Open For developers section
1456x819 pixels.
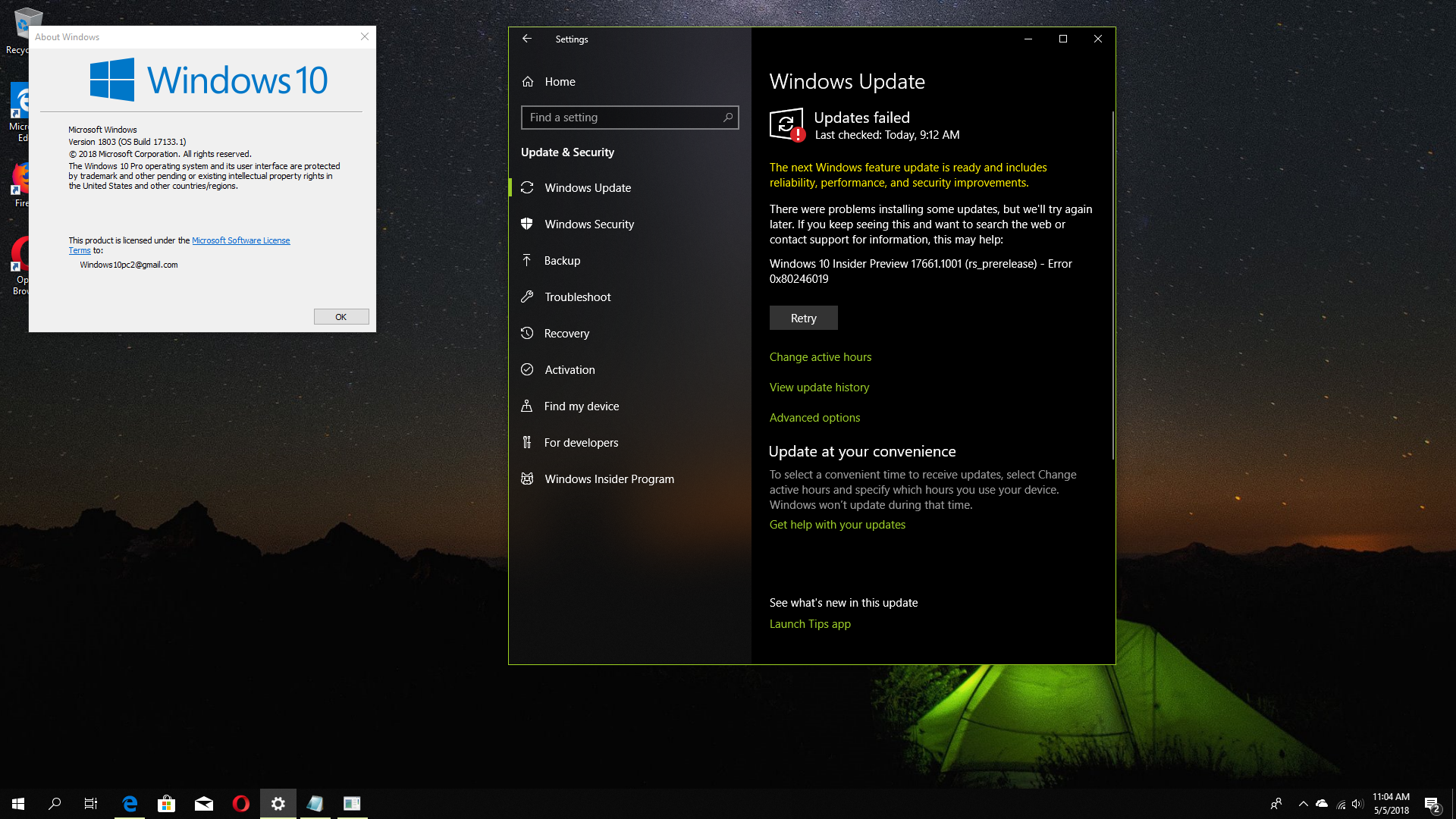click(x=629, y=442)
